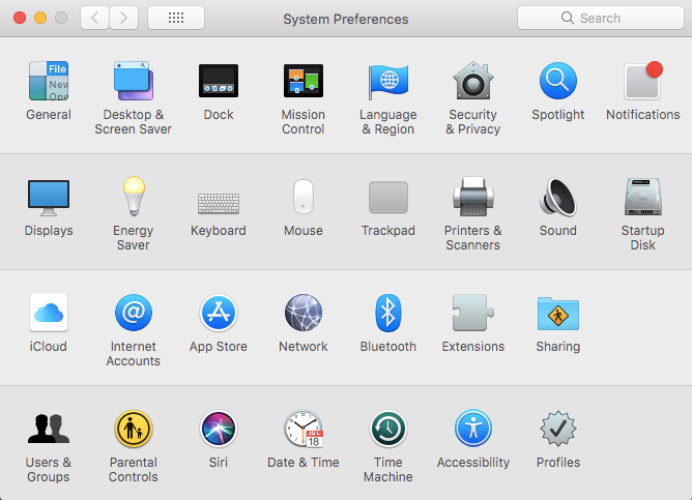The width and height of the screenshot is (692, 500).
Task: Open the General preferences pane
Action: [x=48, y=82]
